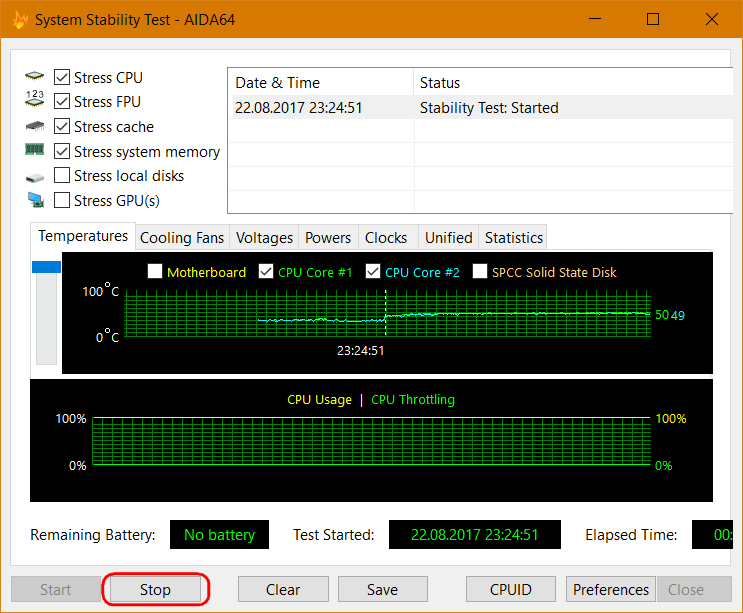
Task: Click the 23:24:51 time marker on temperature graph
Action: (360, 351)
